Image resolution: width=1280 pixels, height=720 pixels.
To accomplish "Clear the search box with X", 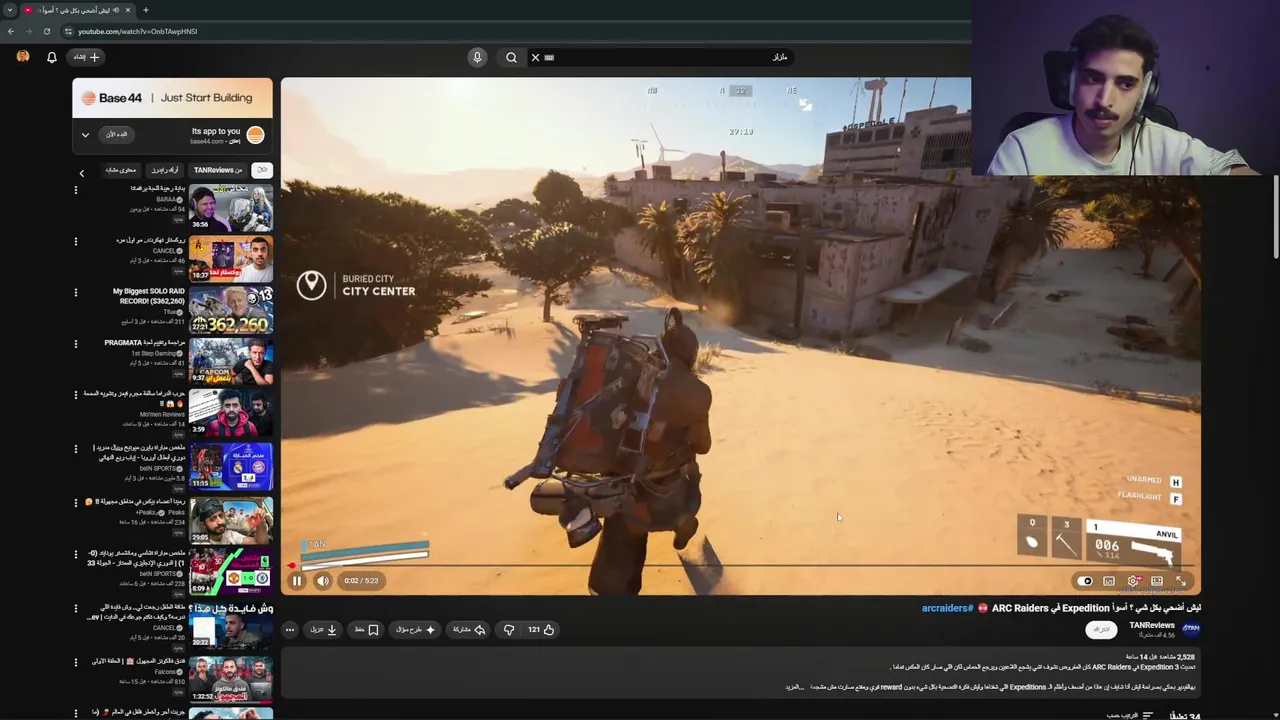I will (535, 57).
